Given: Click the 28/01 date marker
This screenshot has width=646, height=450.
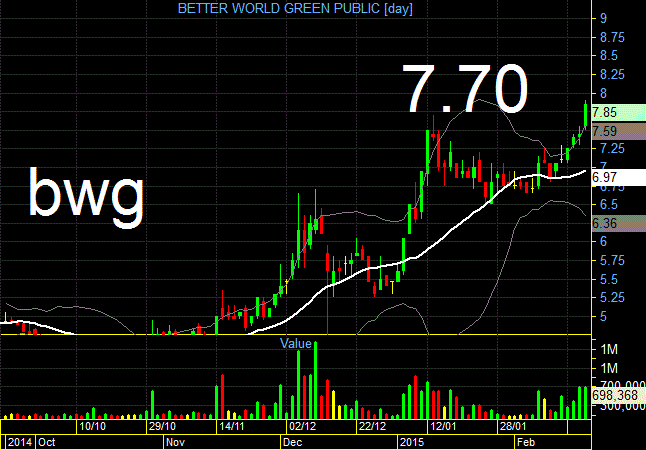Looking at the screenshot, I should 513,426.
